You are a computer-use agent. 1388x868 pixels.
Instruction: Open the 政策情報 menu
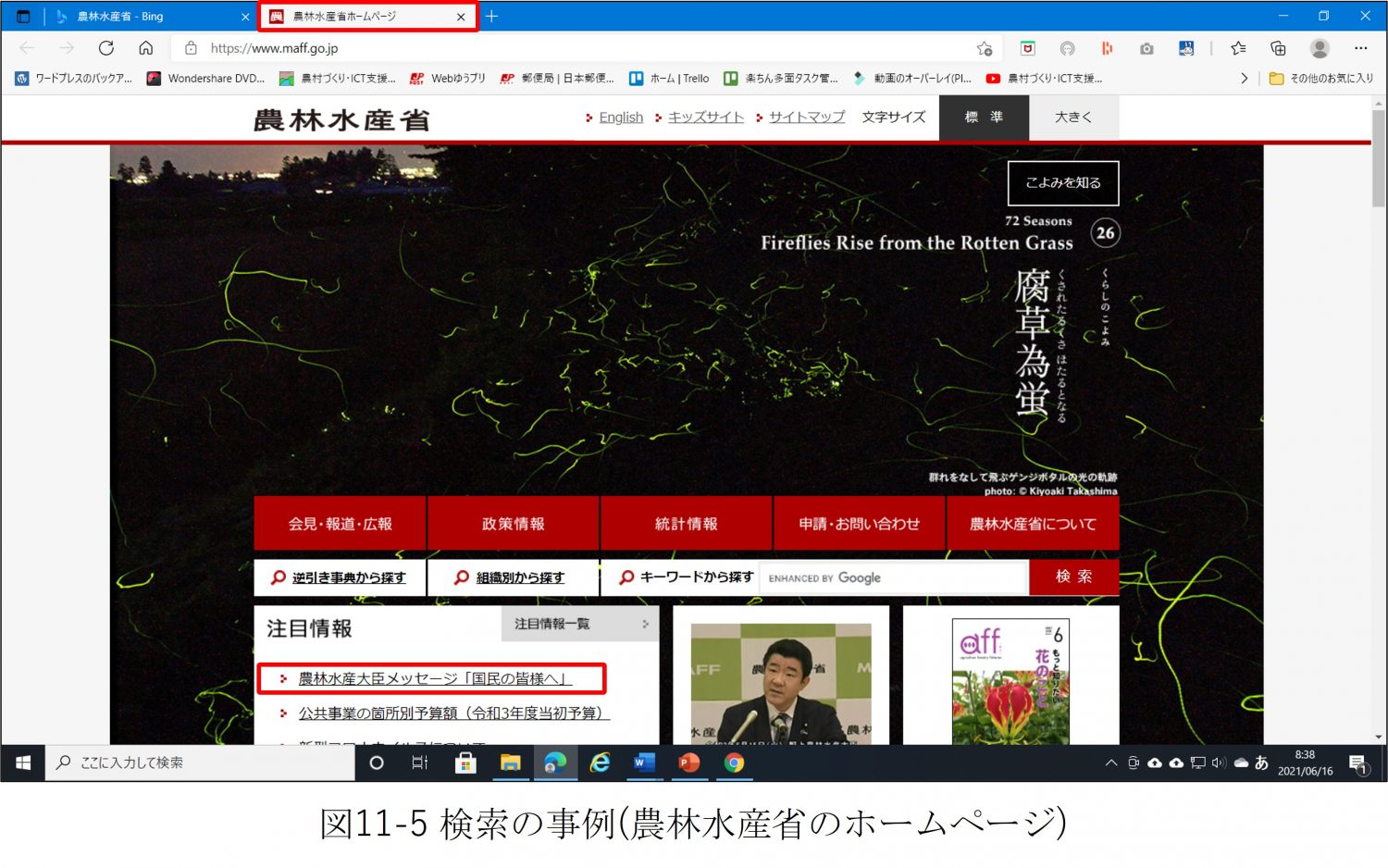pyautogui.click(x=513, y=524)
